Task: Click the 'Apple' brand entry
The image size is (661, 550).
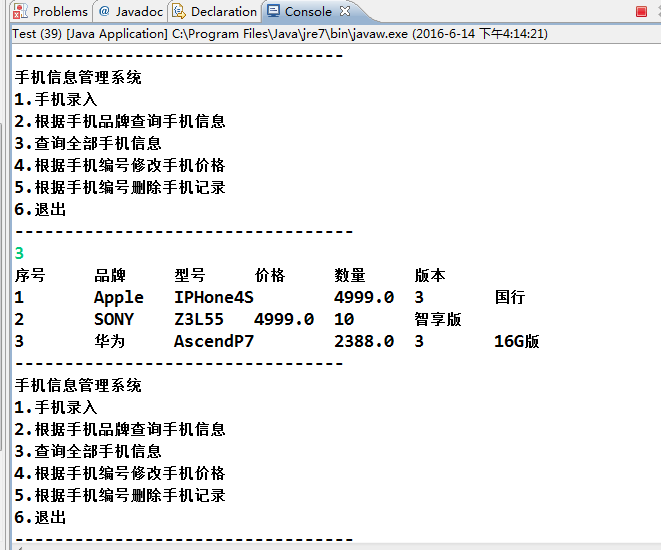Action: tap(119, 298)
